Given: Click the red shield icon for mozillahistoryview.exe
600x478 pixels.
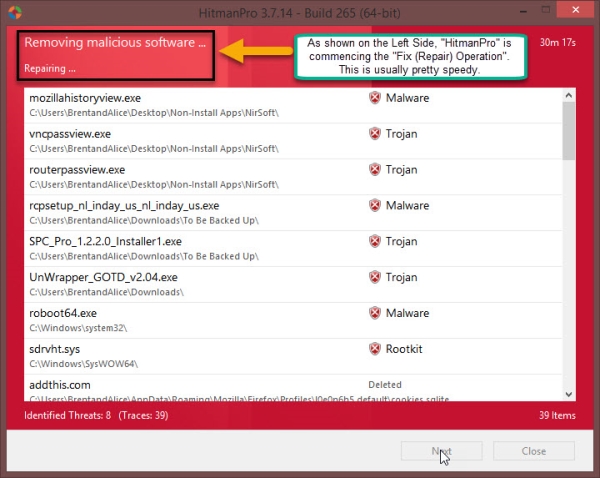Looking at the screenshot, I should pyautogui.click(x=375, y=98).
